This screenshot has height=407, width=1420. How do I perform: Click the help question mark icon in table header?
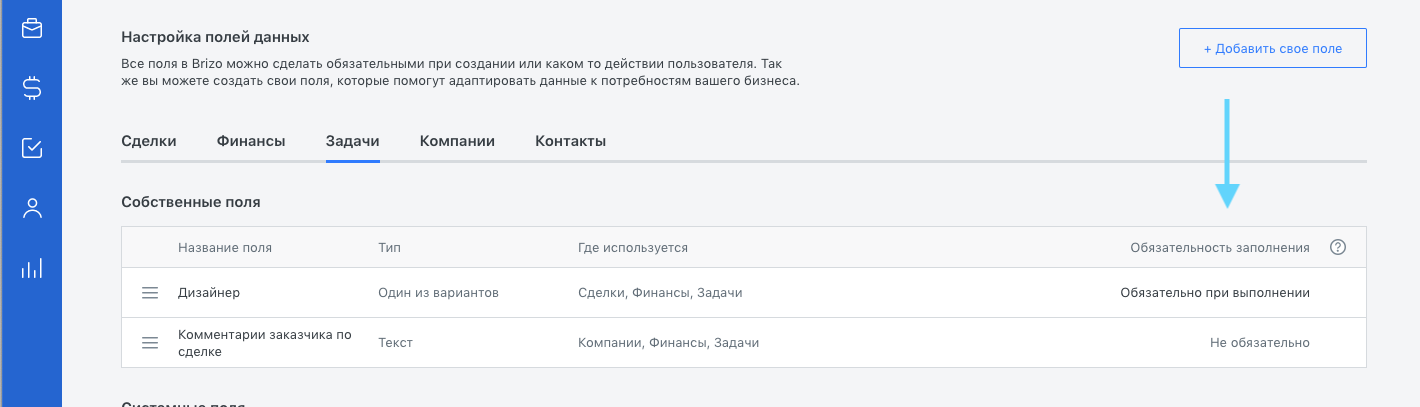click(x=1338, y=247)
